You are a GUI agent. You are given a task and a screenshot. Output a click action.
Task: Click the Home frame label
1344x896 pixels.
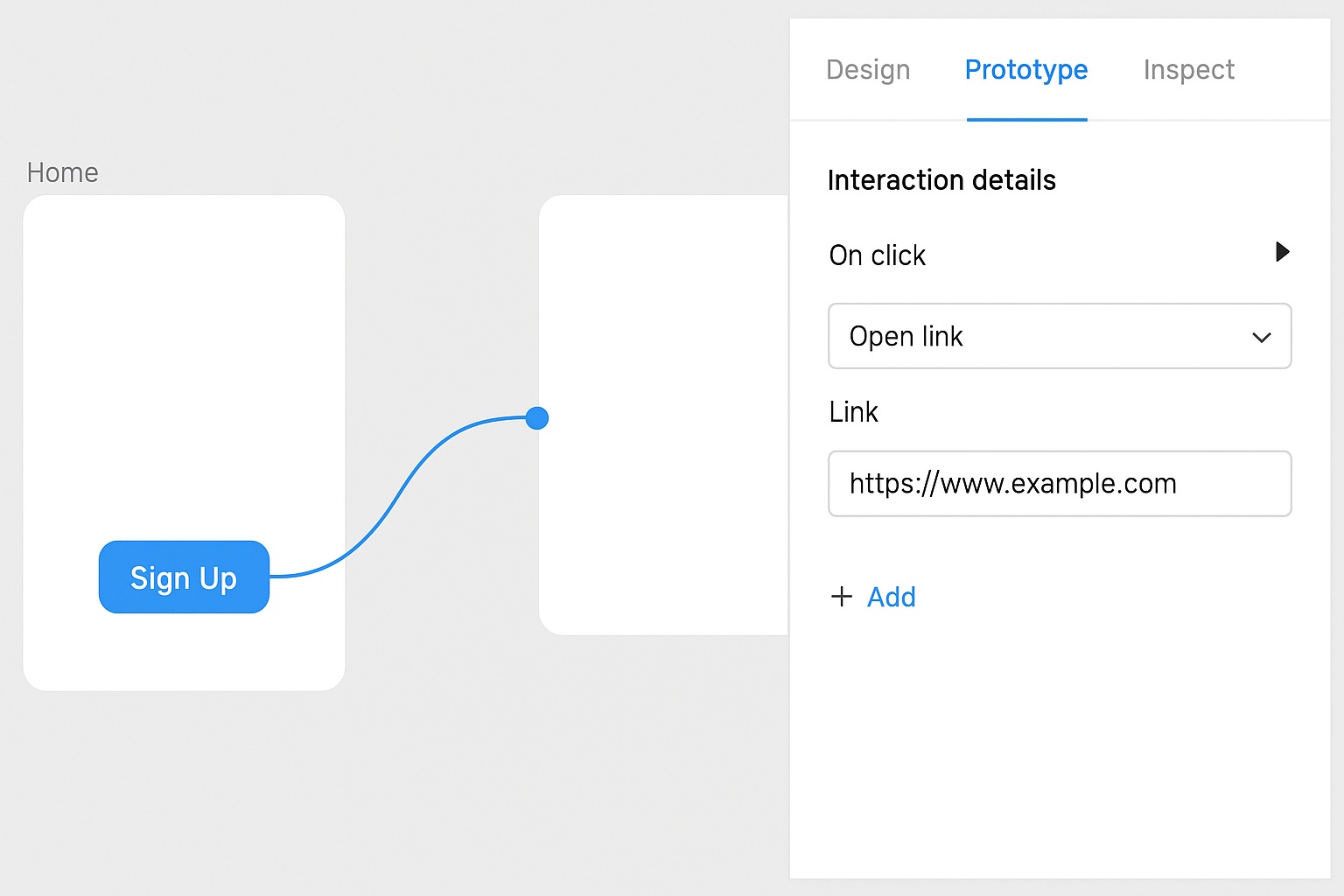click(62, 172)
